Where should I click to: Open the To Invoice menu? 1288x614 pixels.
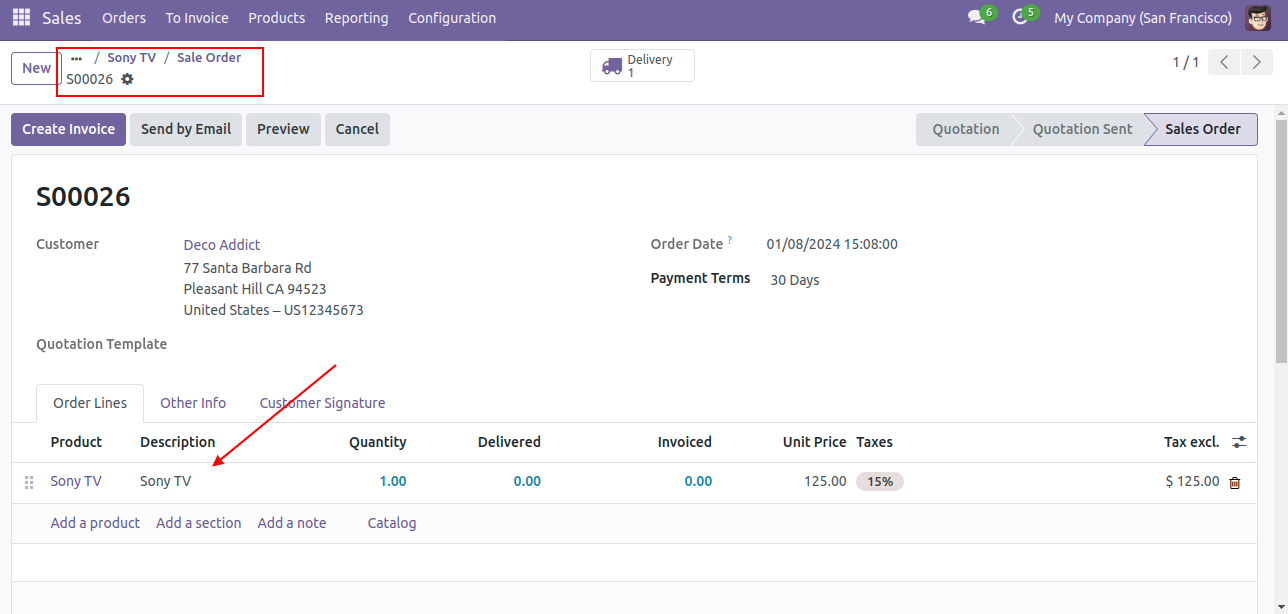click(197, 18)
